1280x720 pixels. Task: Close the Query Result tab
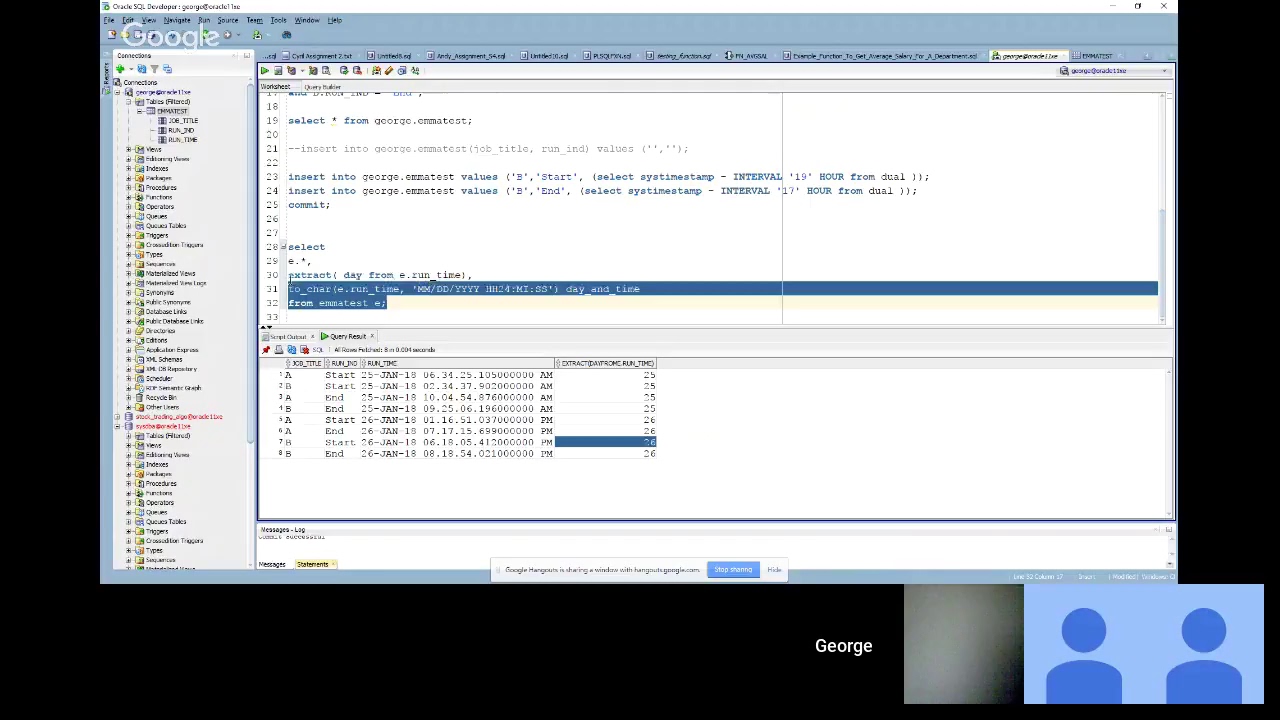pos(372,336)
